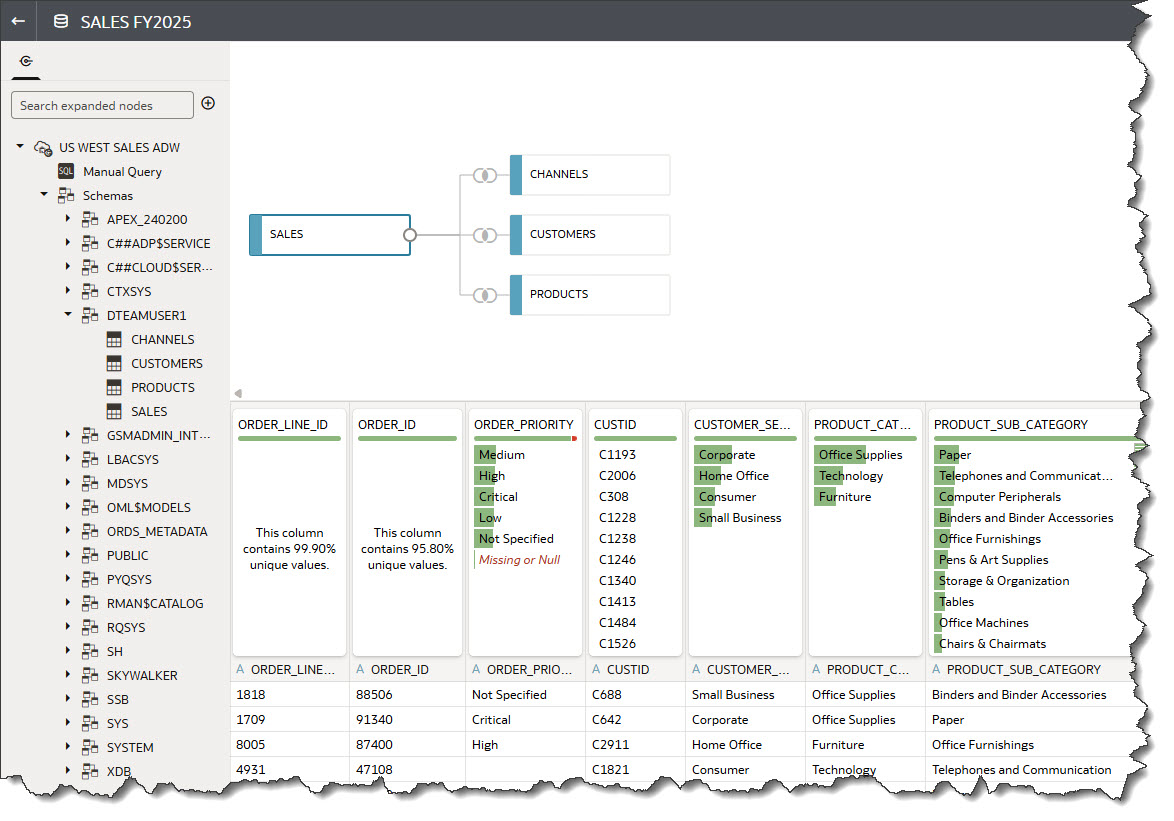Select the SALES table icon in tree
Viewport: 1174px width, 821px height.
point(114,411)
